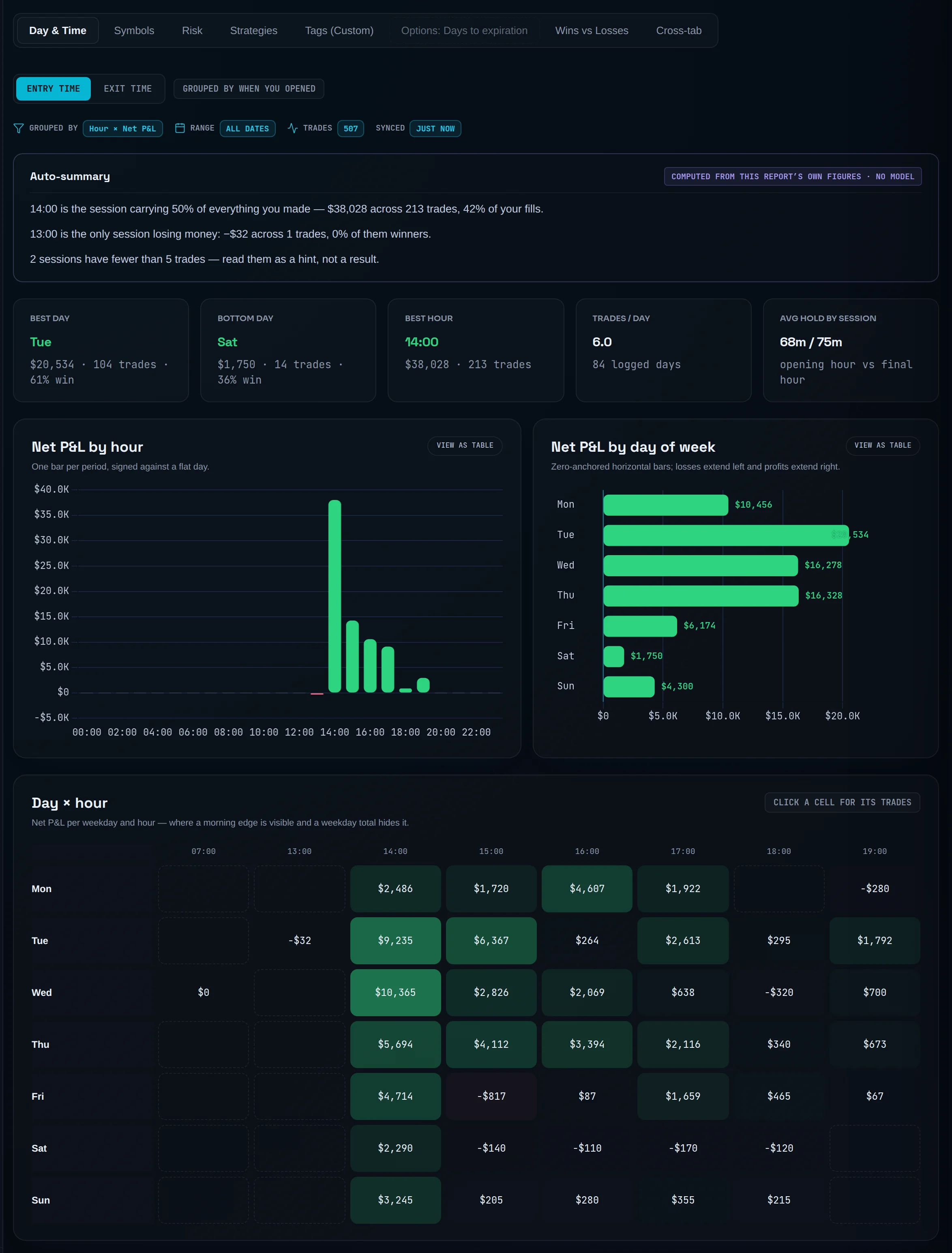The width and height of the screenshot is (952, 1253).
Task: Select the Day & Time tab
Action: [x=58, y=30]
